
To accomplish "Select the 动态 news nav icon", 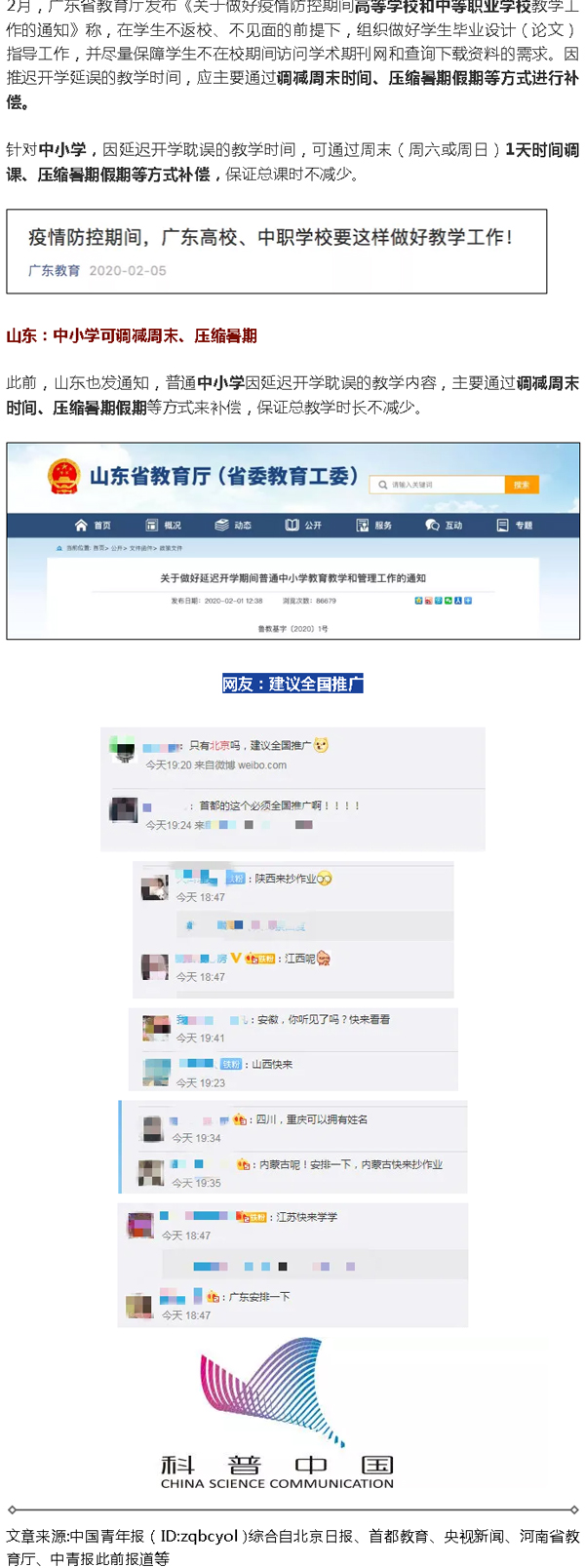I will 222,525.
